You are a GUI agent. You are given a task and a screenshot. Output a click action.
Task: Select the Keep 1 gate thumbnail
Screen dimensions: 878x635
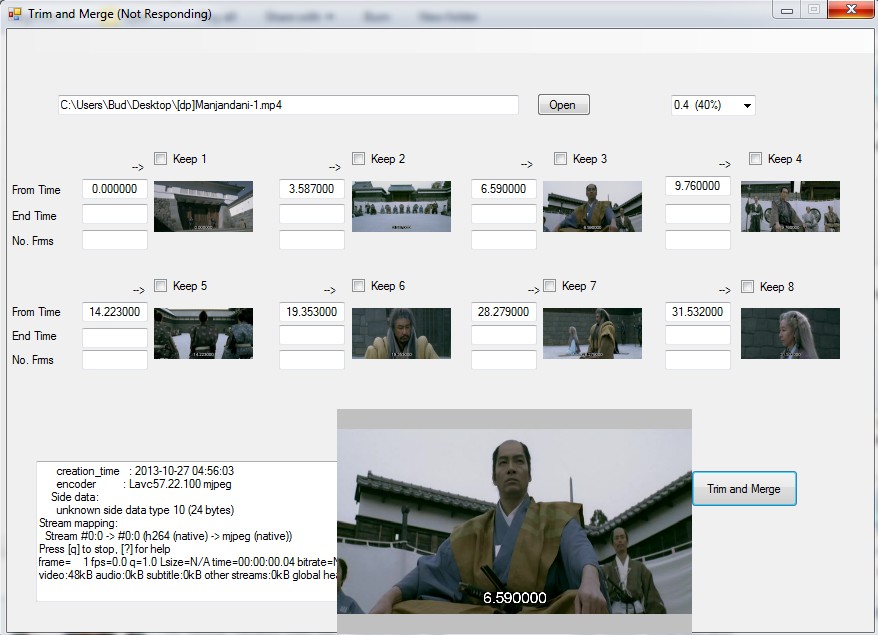tap(203, 206)
